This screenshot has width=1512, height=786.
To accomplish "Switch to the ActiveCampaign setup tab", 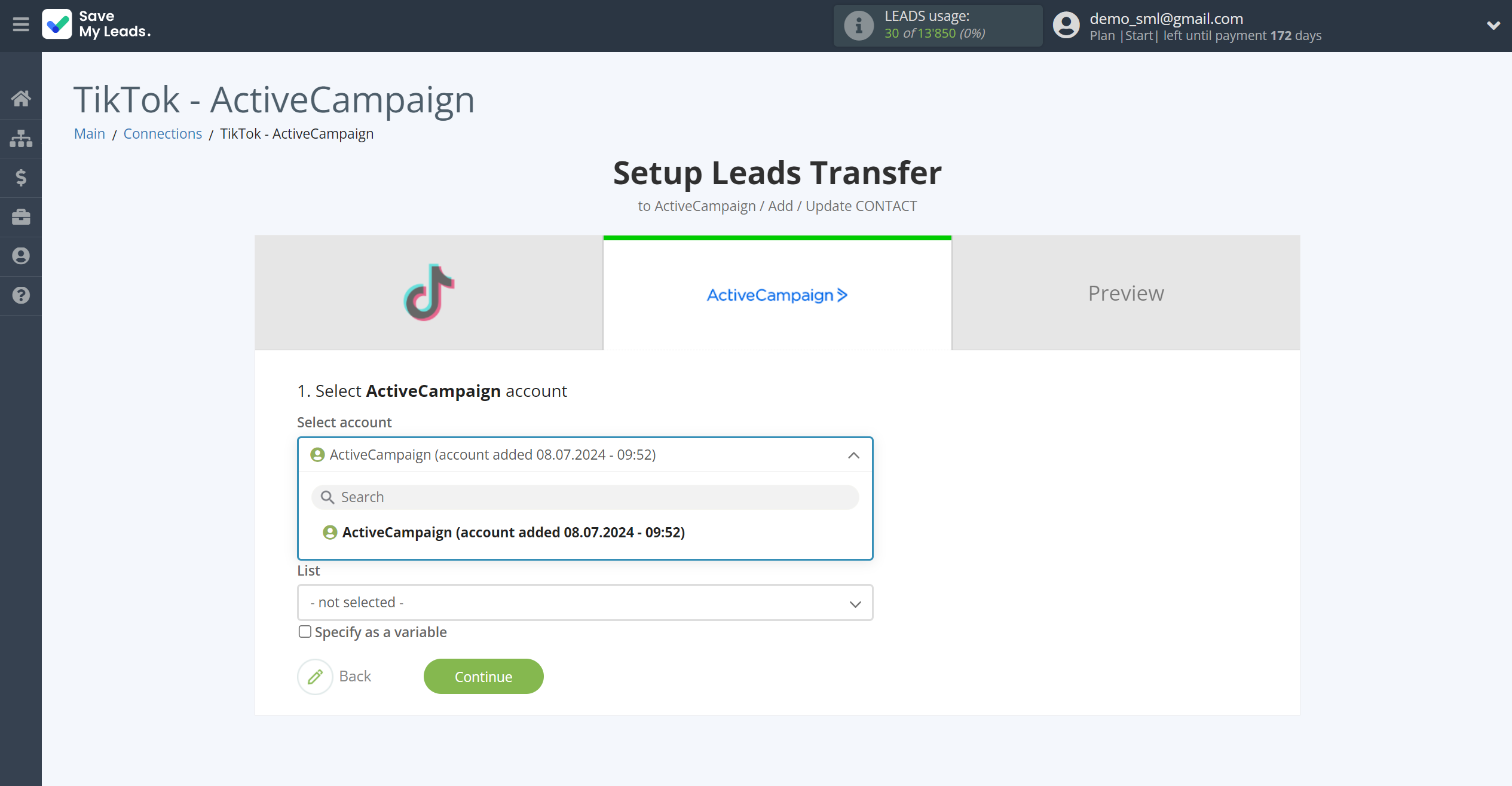I will point(778,293).
